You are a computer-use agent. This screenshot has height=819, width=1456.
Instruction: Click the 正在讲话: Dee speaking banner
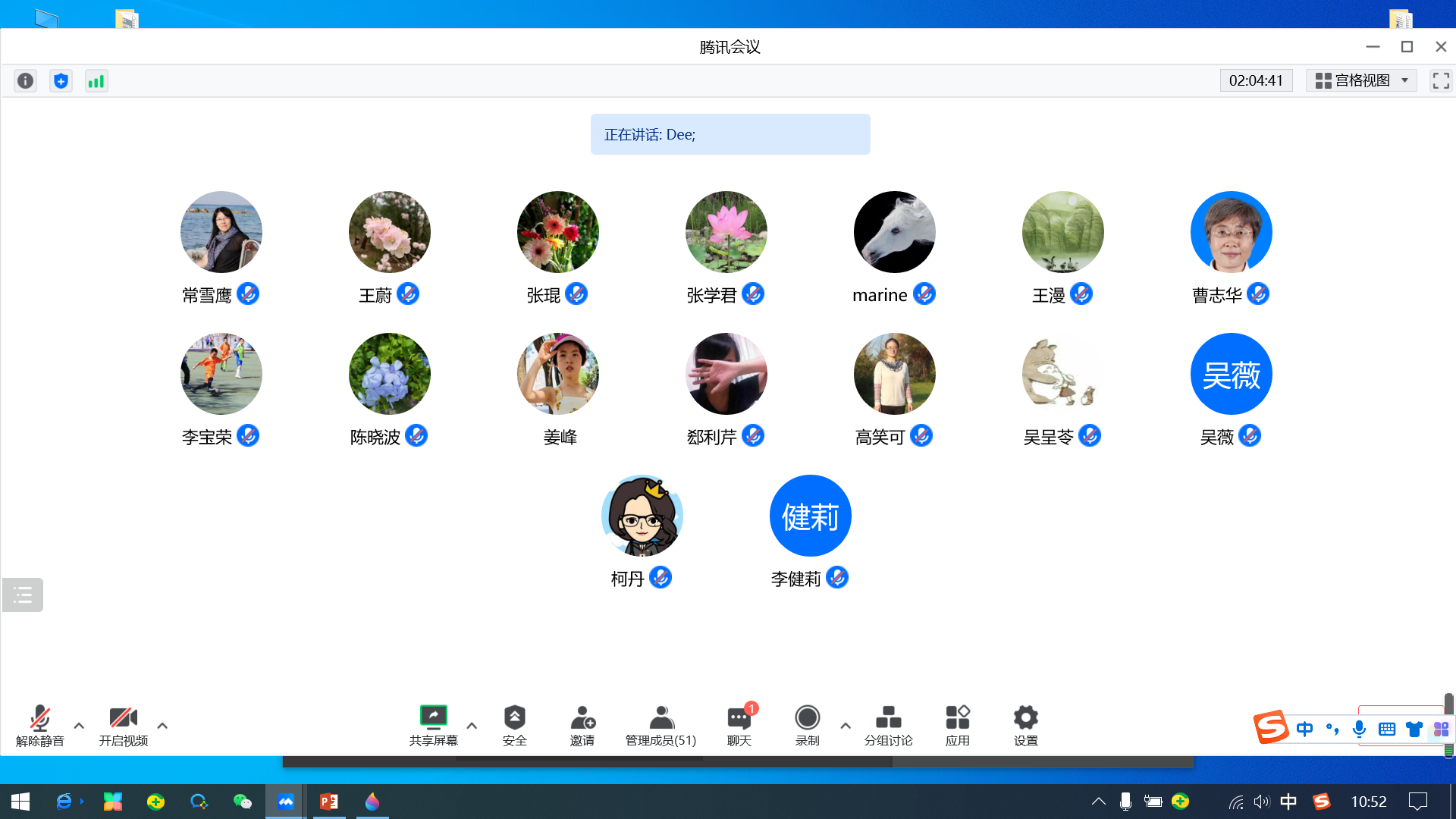point(730,134)
